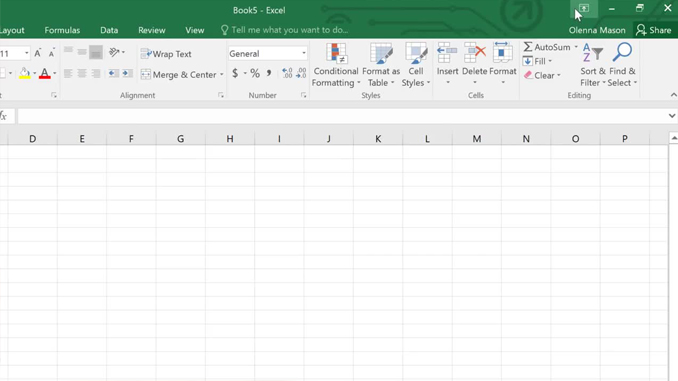
Task: Open Cell Styles gallery
Action: pyautogui.click(x=416, y=65)
